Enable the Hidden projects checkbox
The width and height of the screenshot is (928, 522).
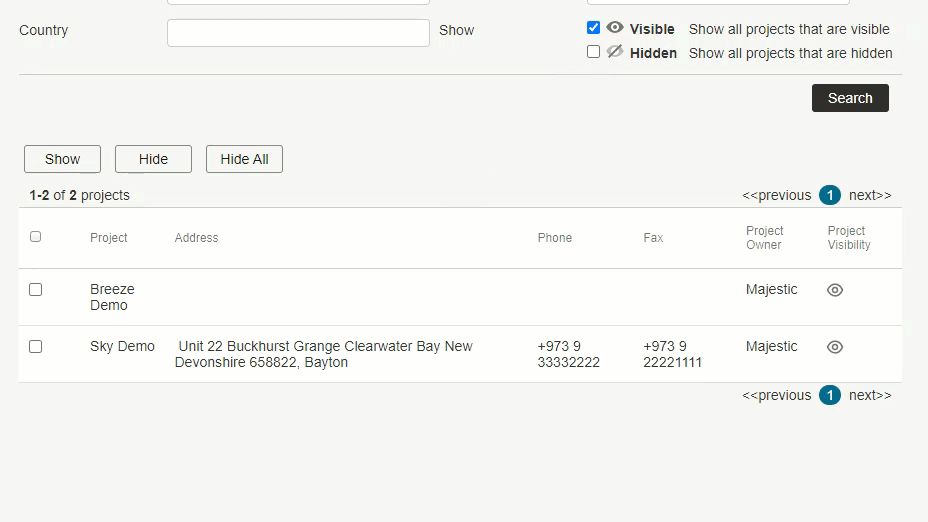coord(593,51)
